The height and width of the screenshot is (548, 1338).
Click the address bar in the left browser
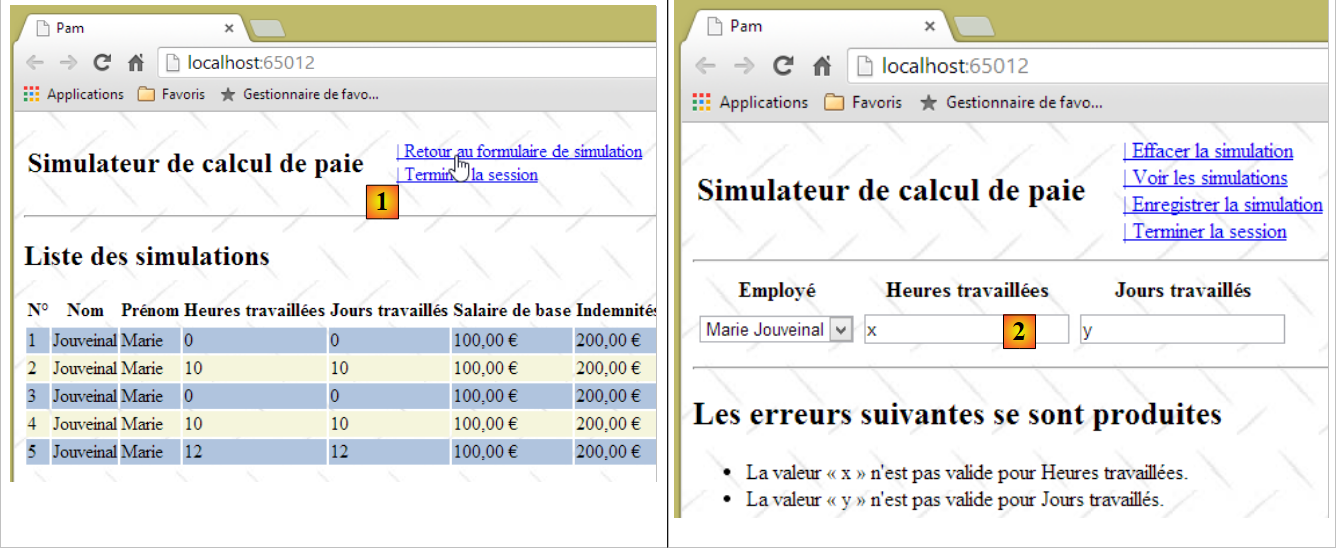400,63
